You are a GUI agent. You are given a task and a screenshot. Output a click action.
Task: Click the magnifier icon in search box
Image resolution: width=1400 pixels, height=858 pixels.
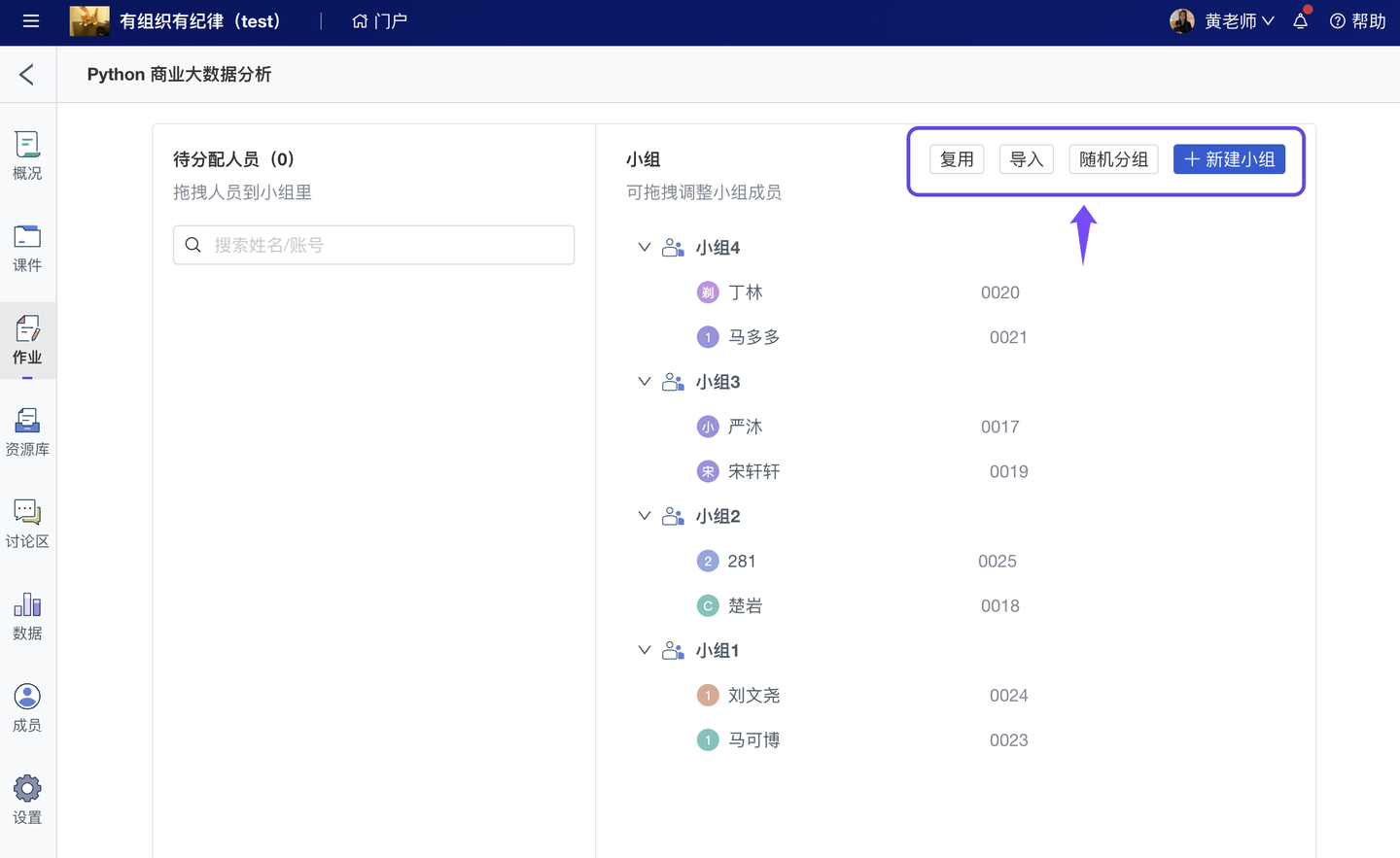click(193, 245)
